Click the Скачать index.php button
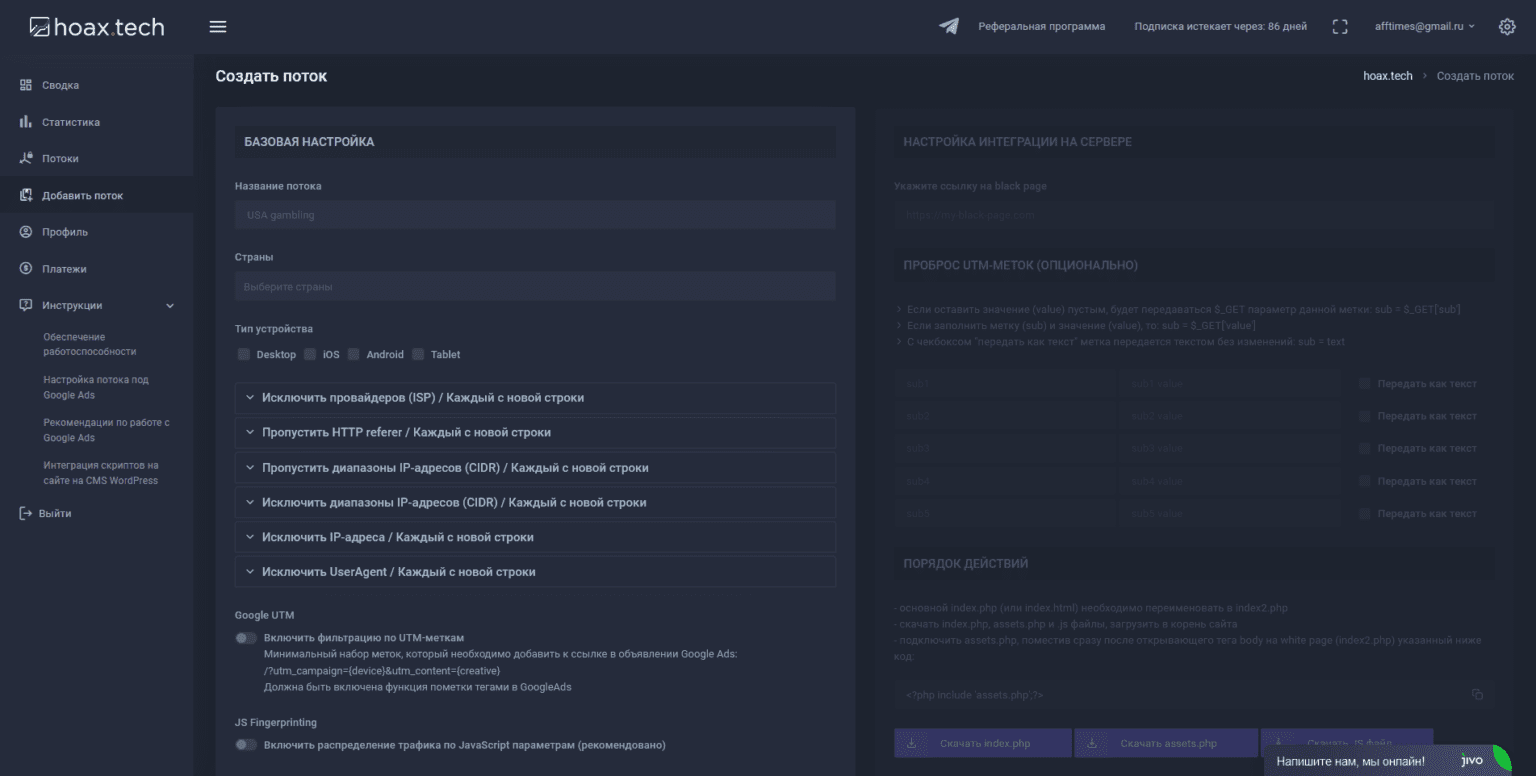1536x776 pixels. (982, 743)
